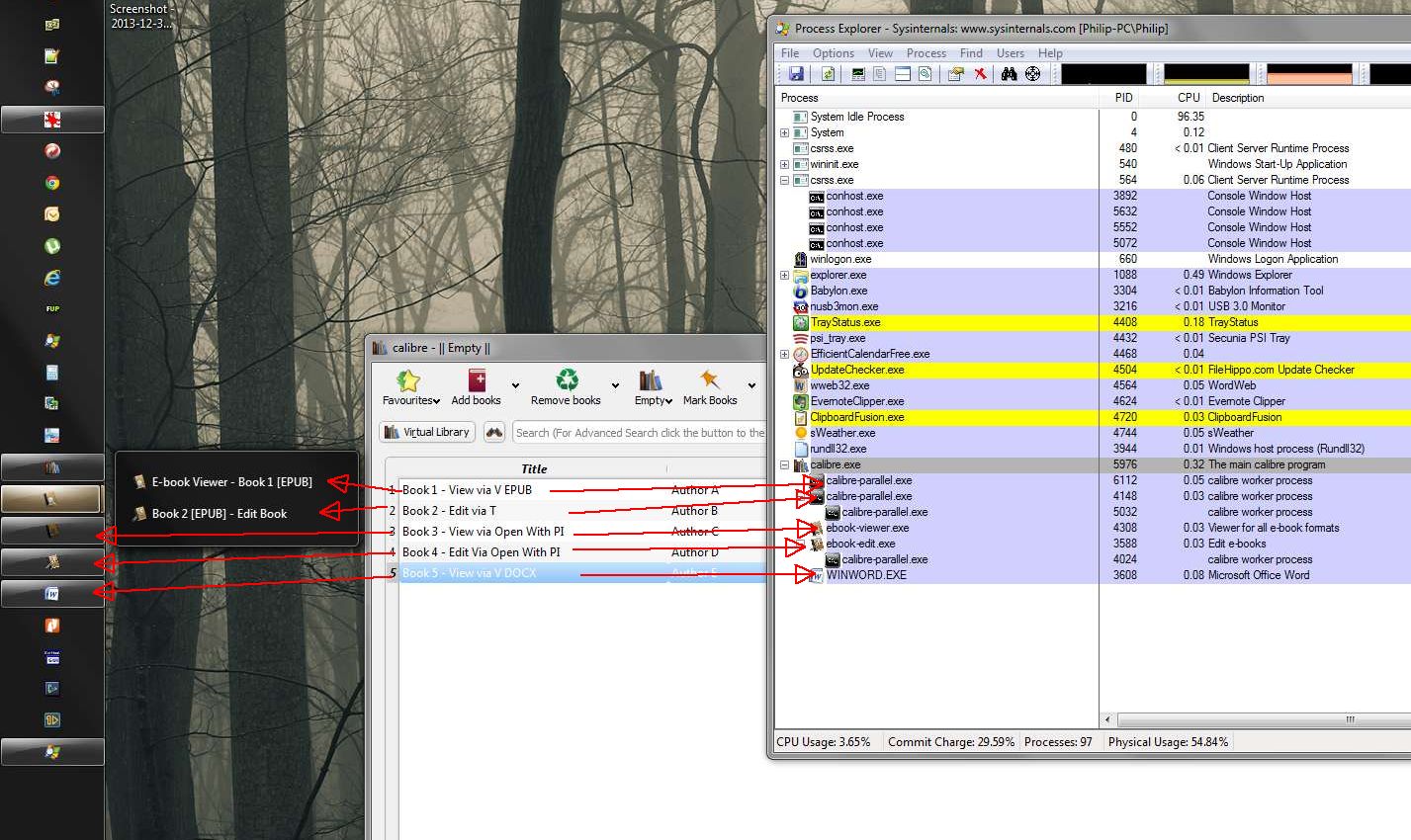Open the View menu in Process Explorer
Viewport: 1411px width, 840px height.
click(x=880, y=53)
